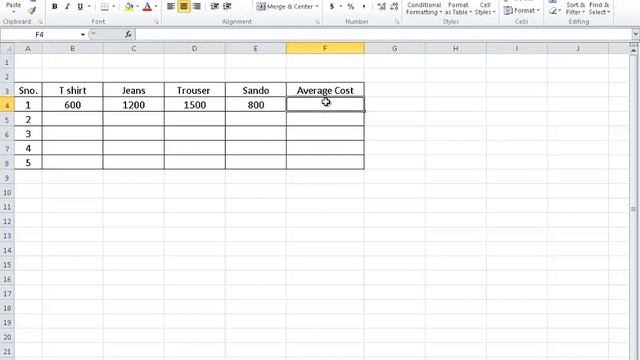Click cell containing 800
Image resolution: width=640 pixels, height=360 pixels.
(256, 105)
